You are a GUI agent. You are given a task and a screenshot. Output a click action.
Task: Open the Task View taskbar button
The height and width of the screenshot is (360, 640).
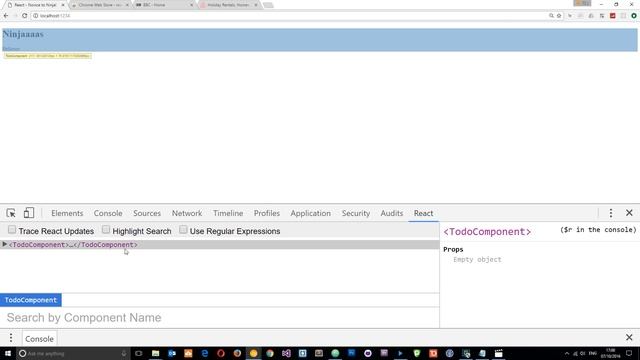click(x=139, y=353)
